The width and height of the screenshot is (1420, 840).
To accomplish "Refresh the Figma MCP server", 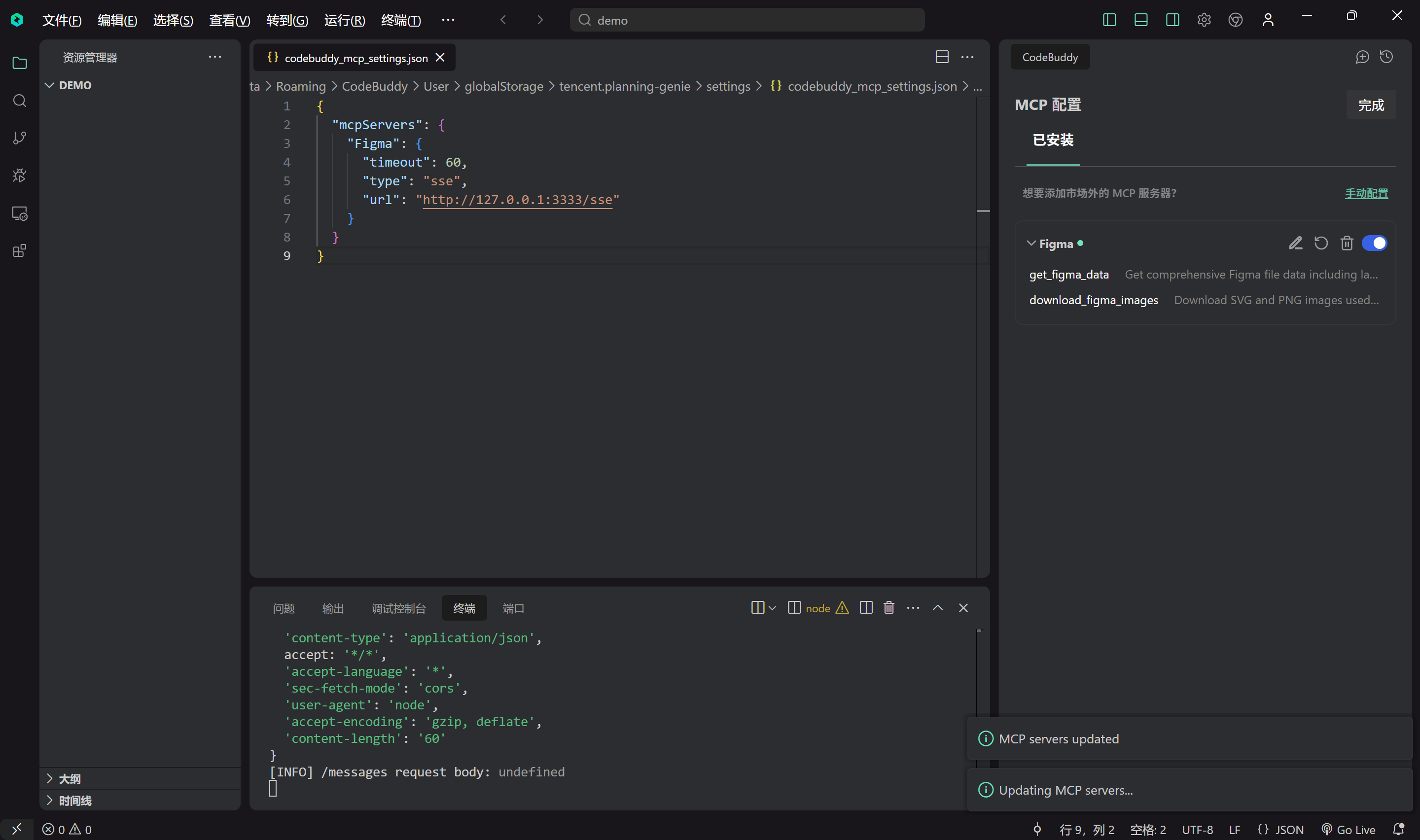I will tap(1321, 244).
